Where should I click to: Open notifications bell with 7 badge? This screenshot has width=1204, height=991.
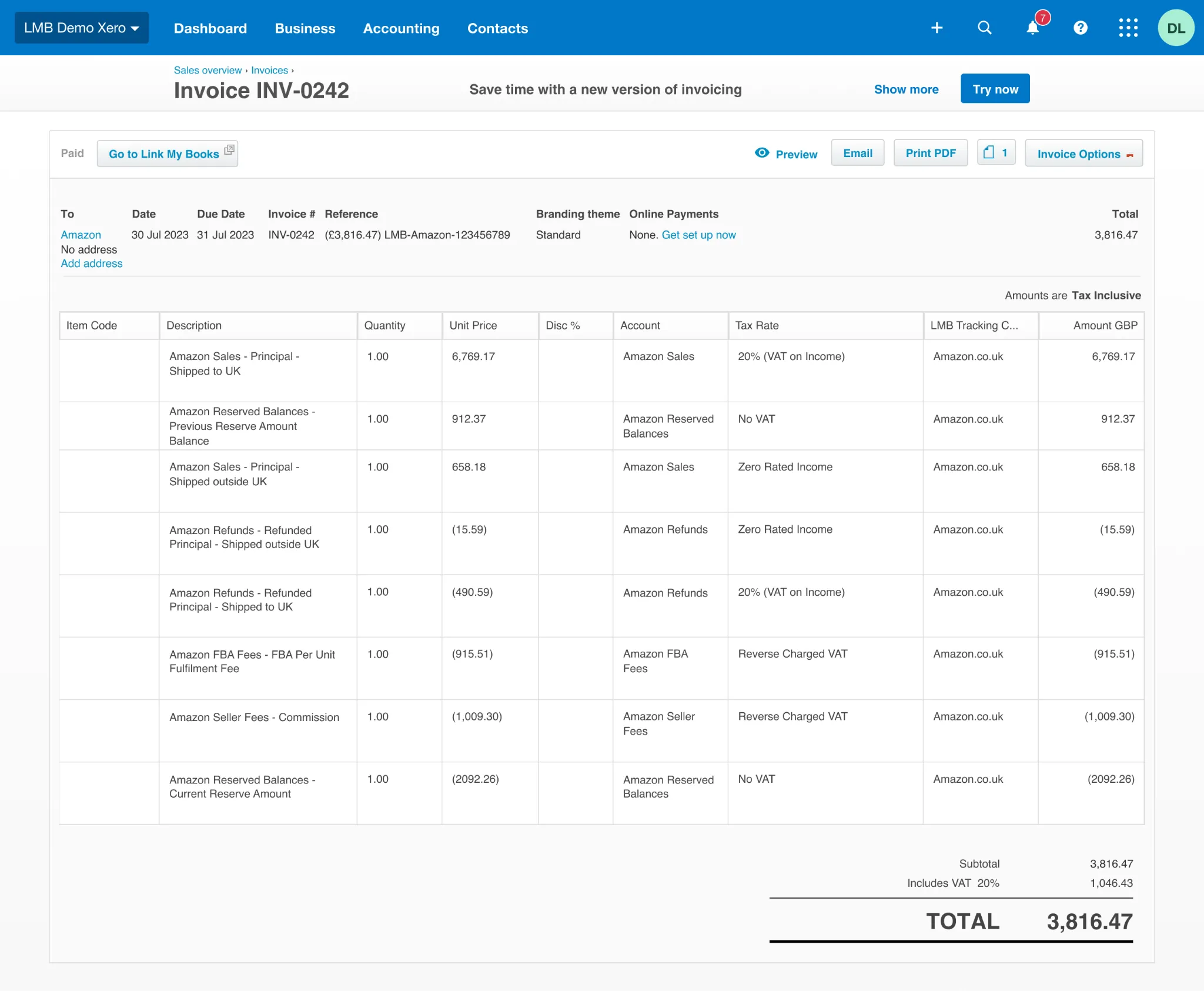(x=1033, y=28)
